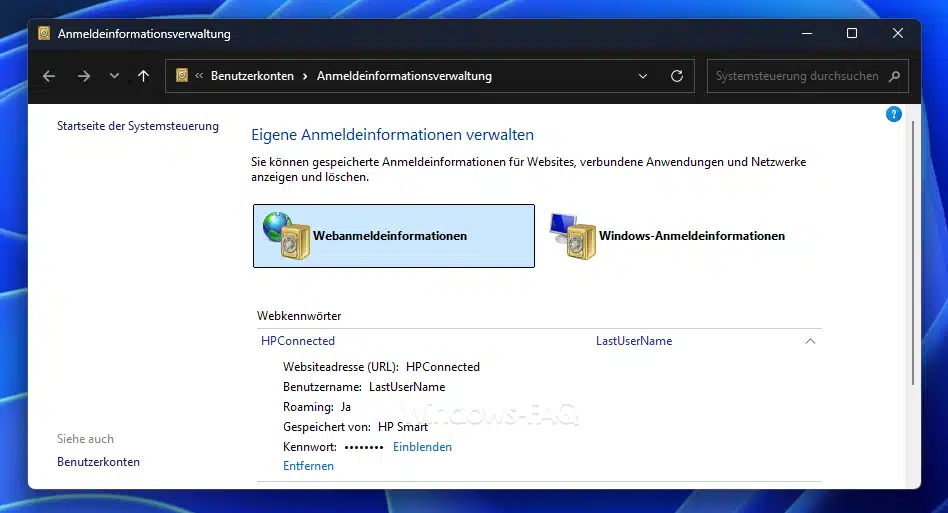Open the address bar history dropdown

643,76
